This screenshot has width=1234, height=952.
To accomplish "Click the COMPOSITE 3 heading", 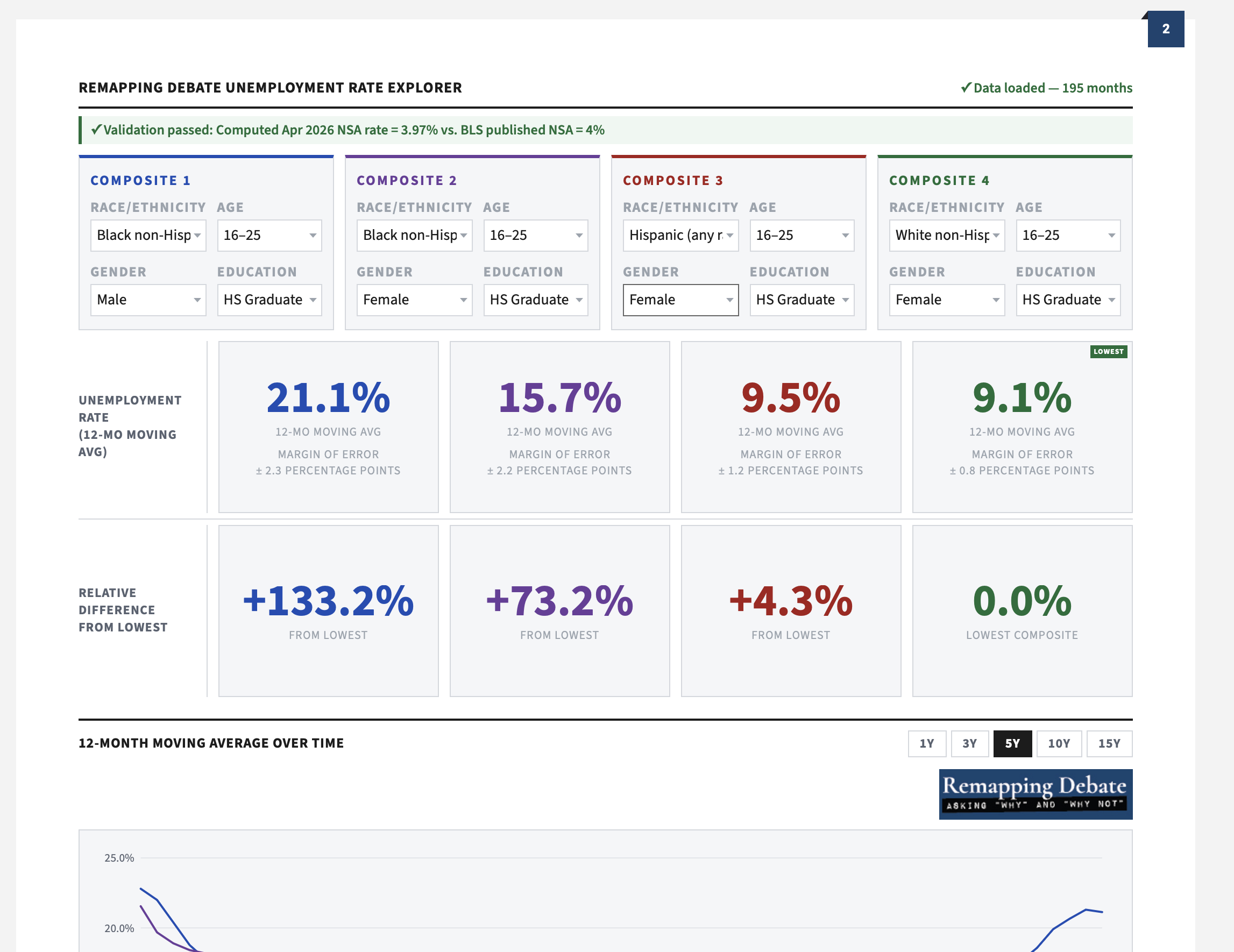I will click(673, 181).
